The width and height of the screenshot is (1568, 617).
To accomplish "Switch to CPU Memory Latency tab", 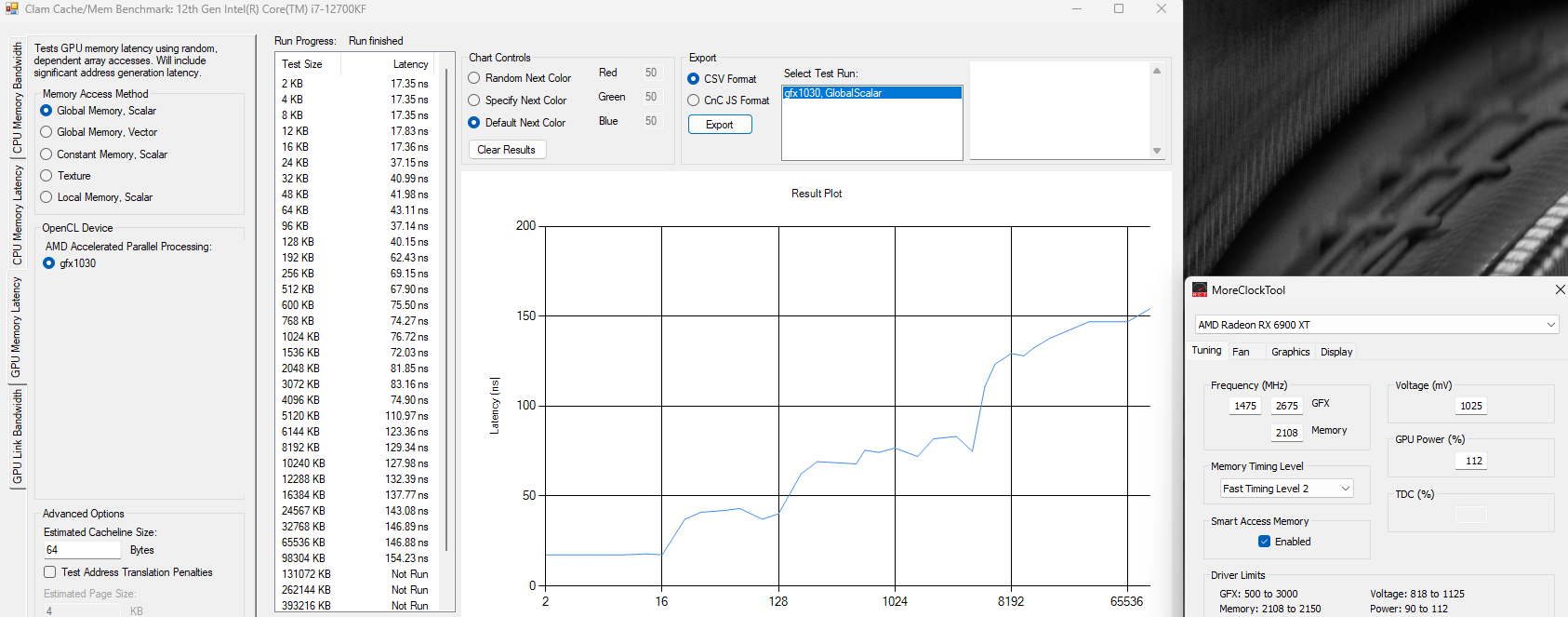I will [x=17, y=215].
